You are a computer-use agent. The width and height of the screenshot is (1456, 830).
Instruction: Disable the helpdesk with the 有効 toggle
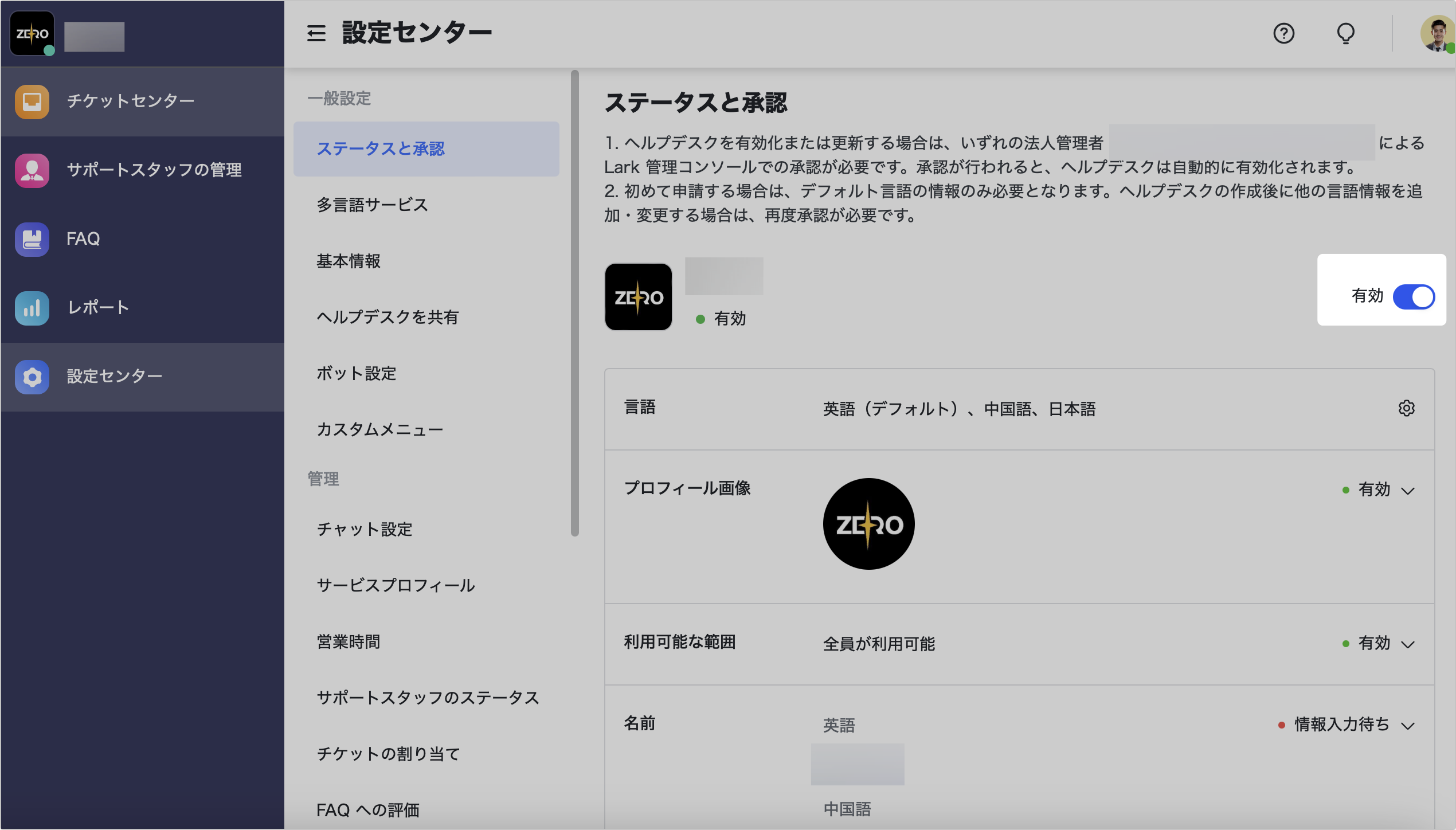coord(1414,296)
